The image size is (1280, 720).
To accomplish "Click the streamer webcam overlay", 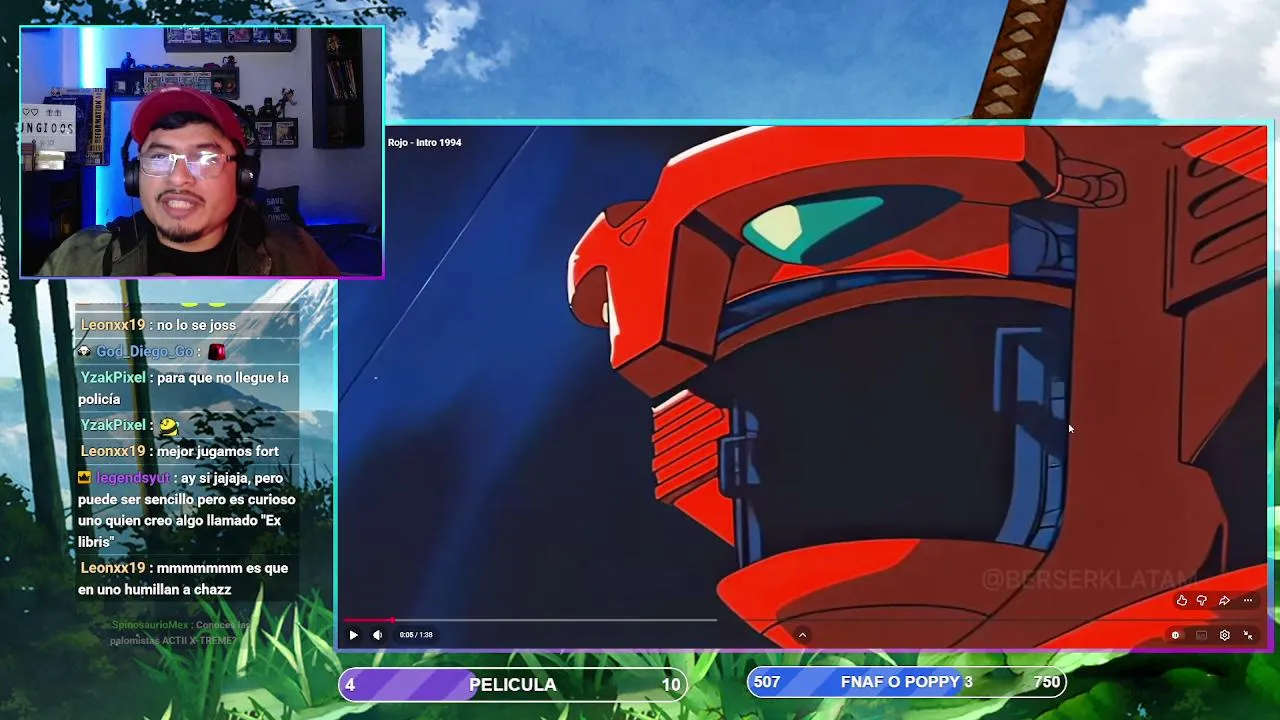I will [201, 152].
